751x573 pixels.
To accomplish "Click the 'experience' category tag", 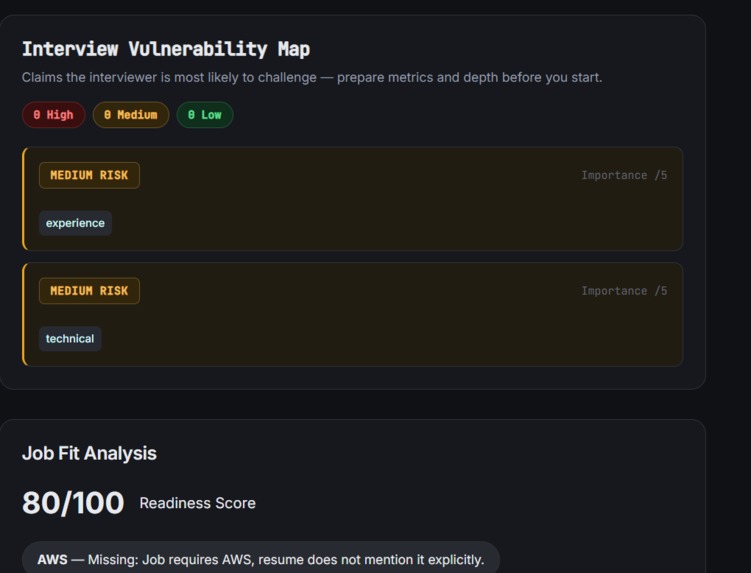I will (75, 223).
